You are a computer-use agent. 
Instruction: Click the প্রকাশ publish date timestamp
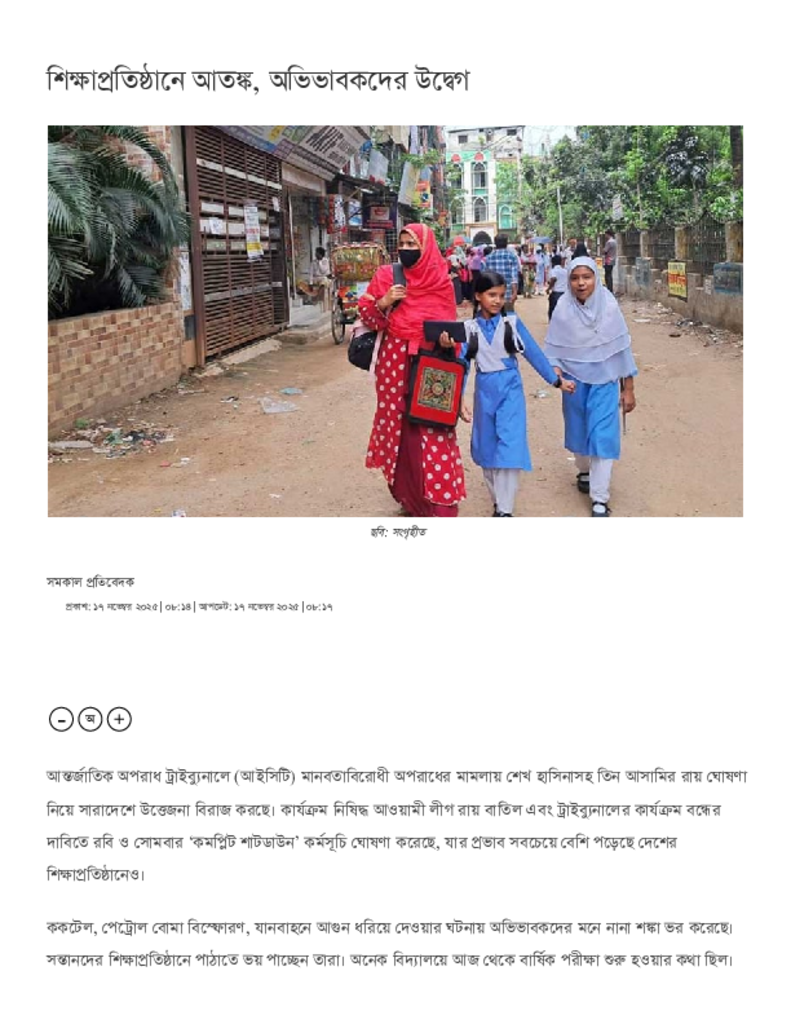pos(128,607)
